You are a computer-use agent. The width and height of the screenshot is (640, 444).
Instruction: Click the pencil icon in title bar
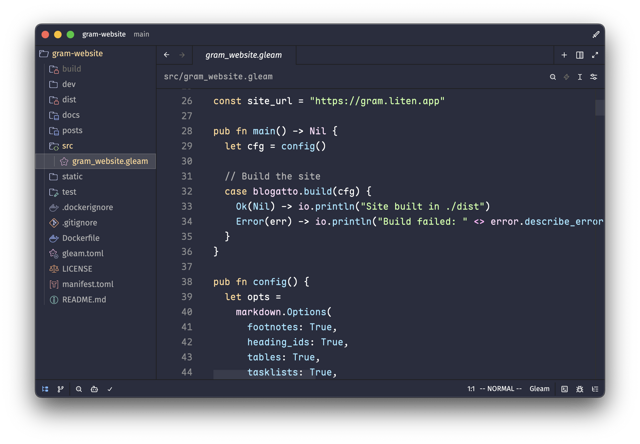pyautogui.click(x=596, y=35)
